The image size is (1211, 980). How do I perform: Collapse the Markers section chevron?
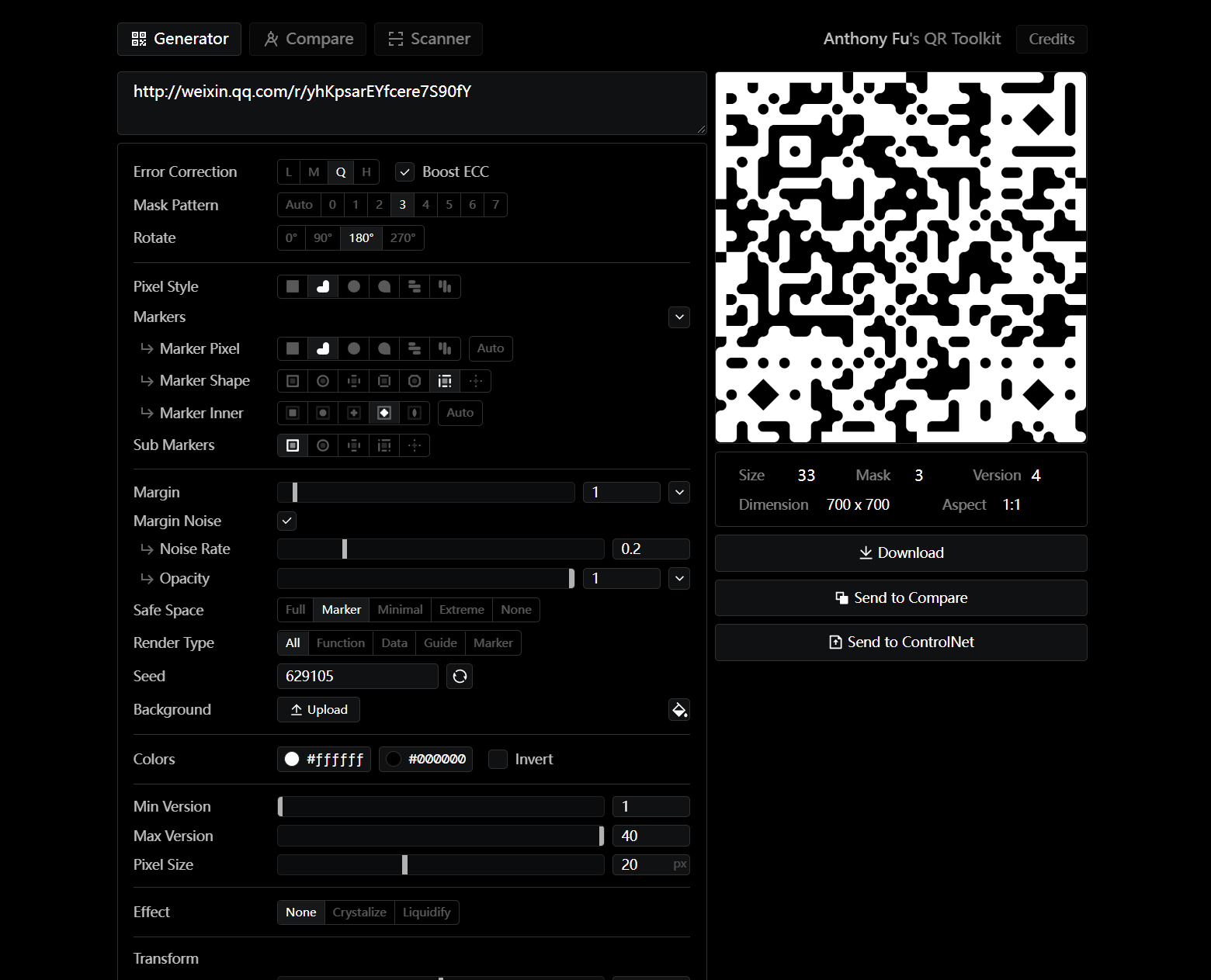[x=679, y=317]
